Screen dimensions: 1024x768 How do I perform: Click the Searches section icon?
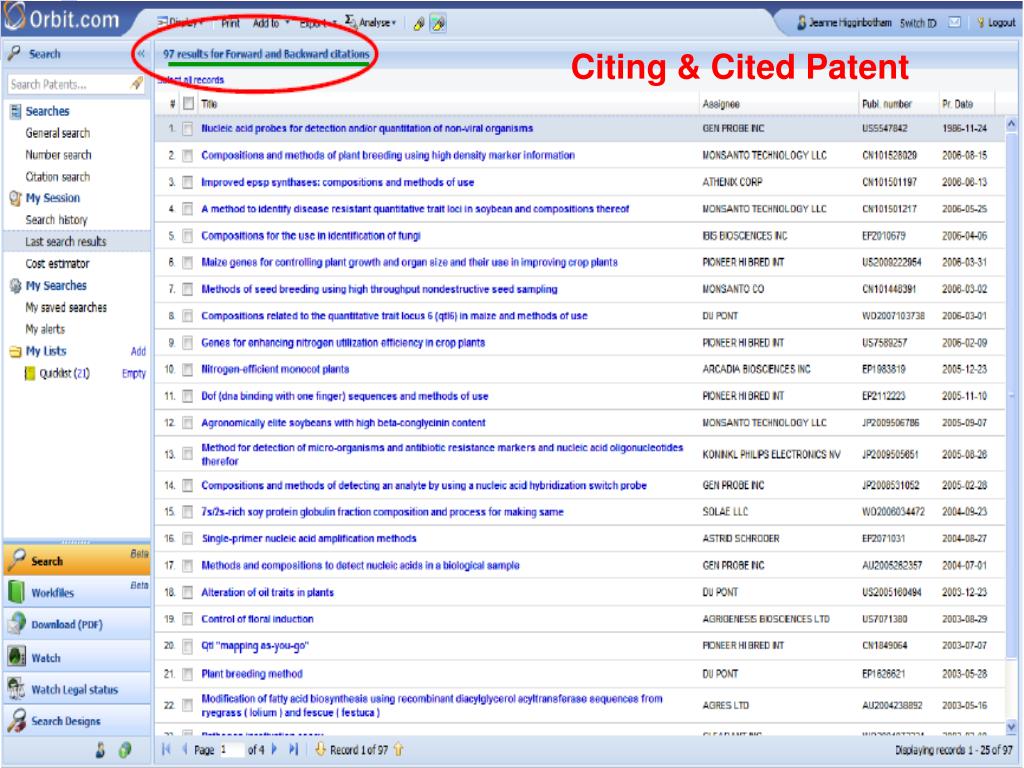[x=16, y=111]
